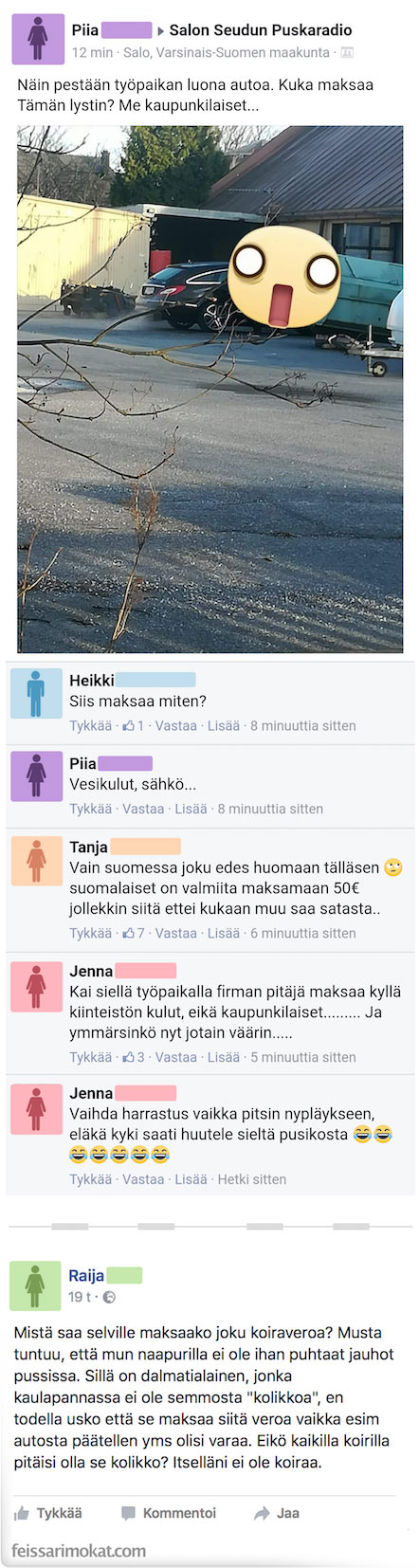
Task: Click Raija's name link
Action: click(x=86, y=1276)
